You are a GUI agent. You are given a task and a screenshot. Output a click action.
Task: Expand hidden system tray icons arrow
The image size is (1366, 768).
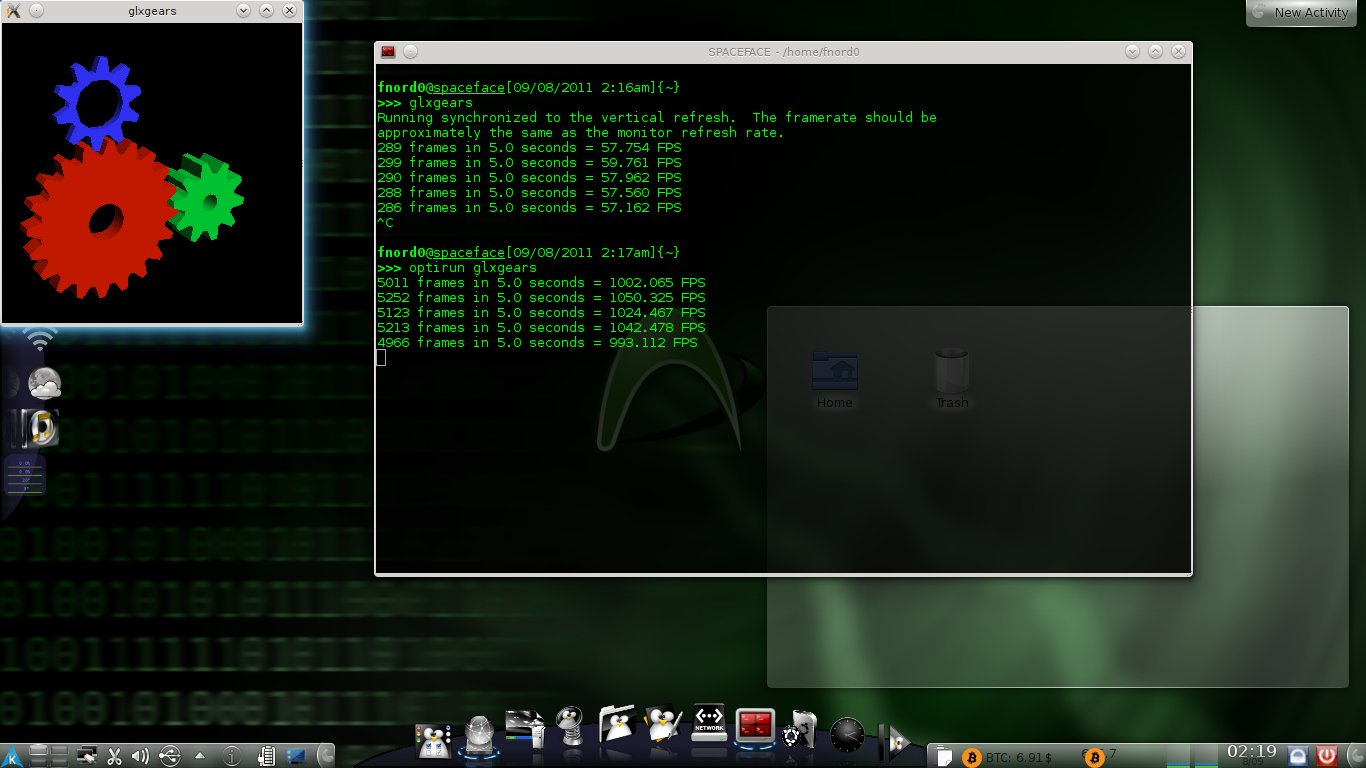200,756
